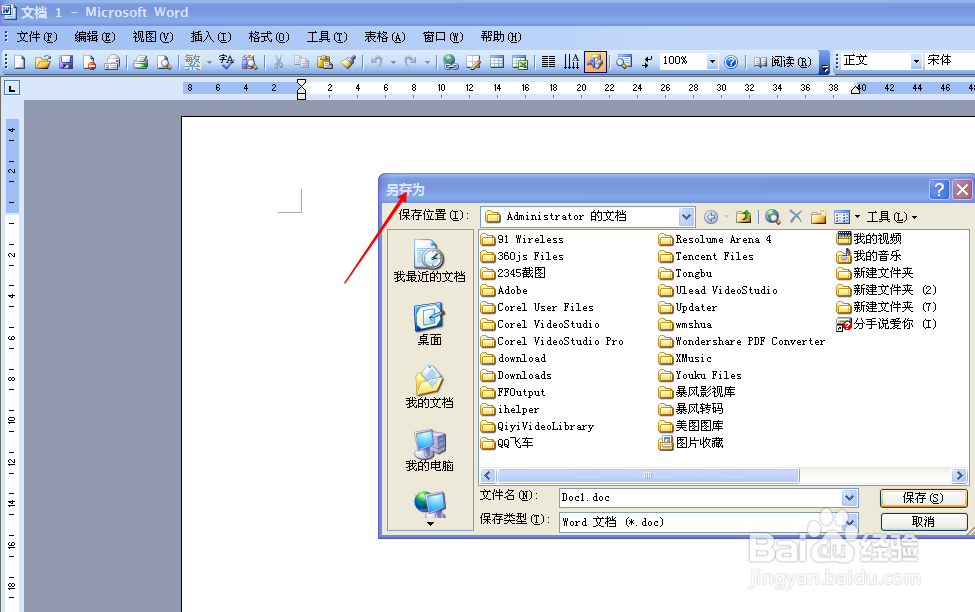Open the 保存类型 dropdown arrow

tap(849, 522)
